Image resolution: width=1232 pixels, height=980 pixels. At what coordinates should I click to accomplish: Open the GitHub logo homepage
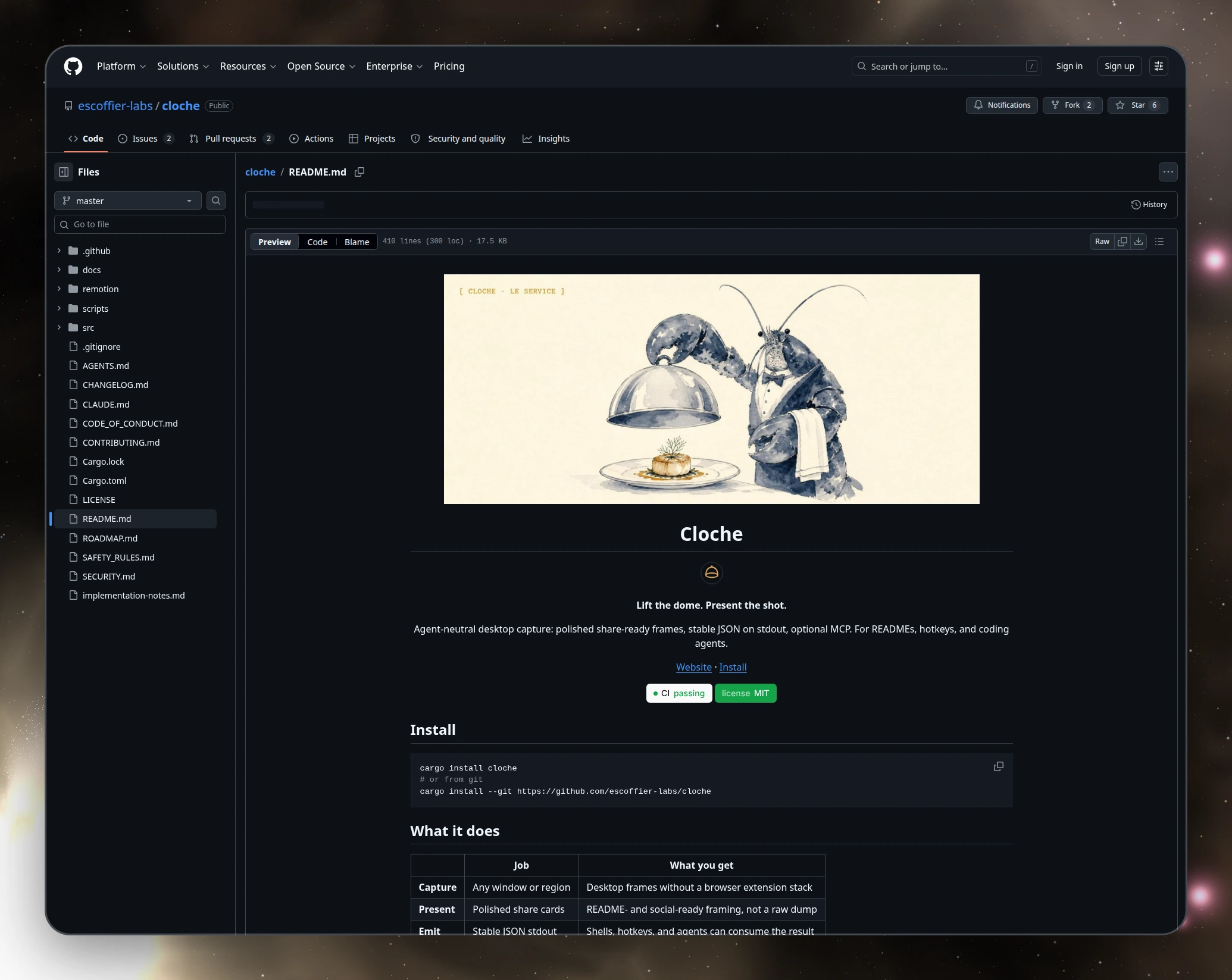pyautogui.click(x=73, y=66)
